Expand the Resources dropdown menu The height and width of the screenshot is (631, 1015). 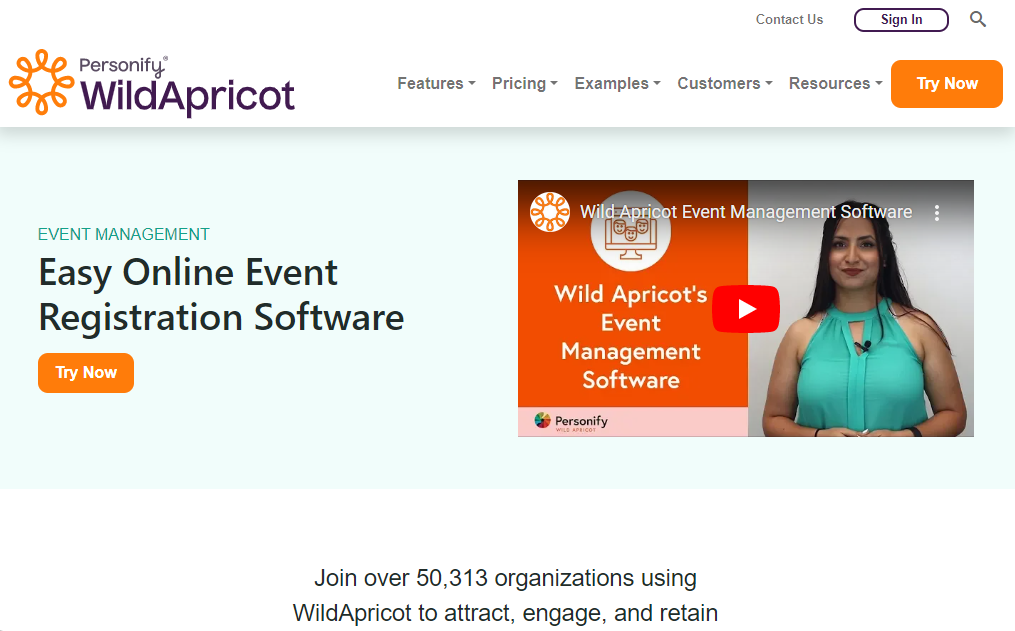(836, 83)
